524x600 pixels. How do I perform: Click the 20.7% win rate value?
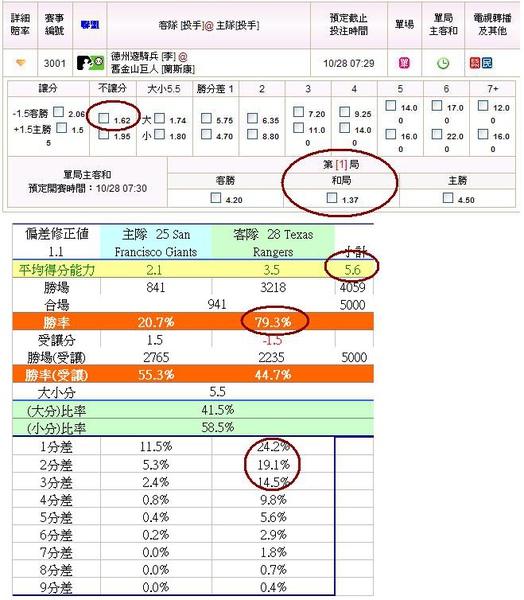[x=156, y=322]
